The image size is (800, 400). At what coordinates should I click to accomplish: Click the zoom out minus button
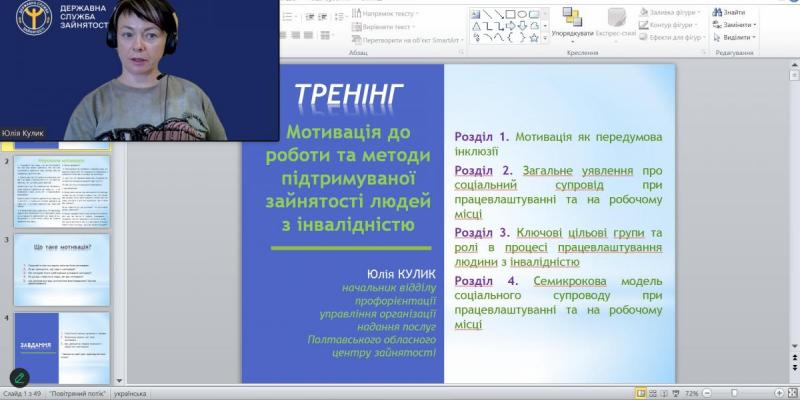coord(709,393)
